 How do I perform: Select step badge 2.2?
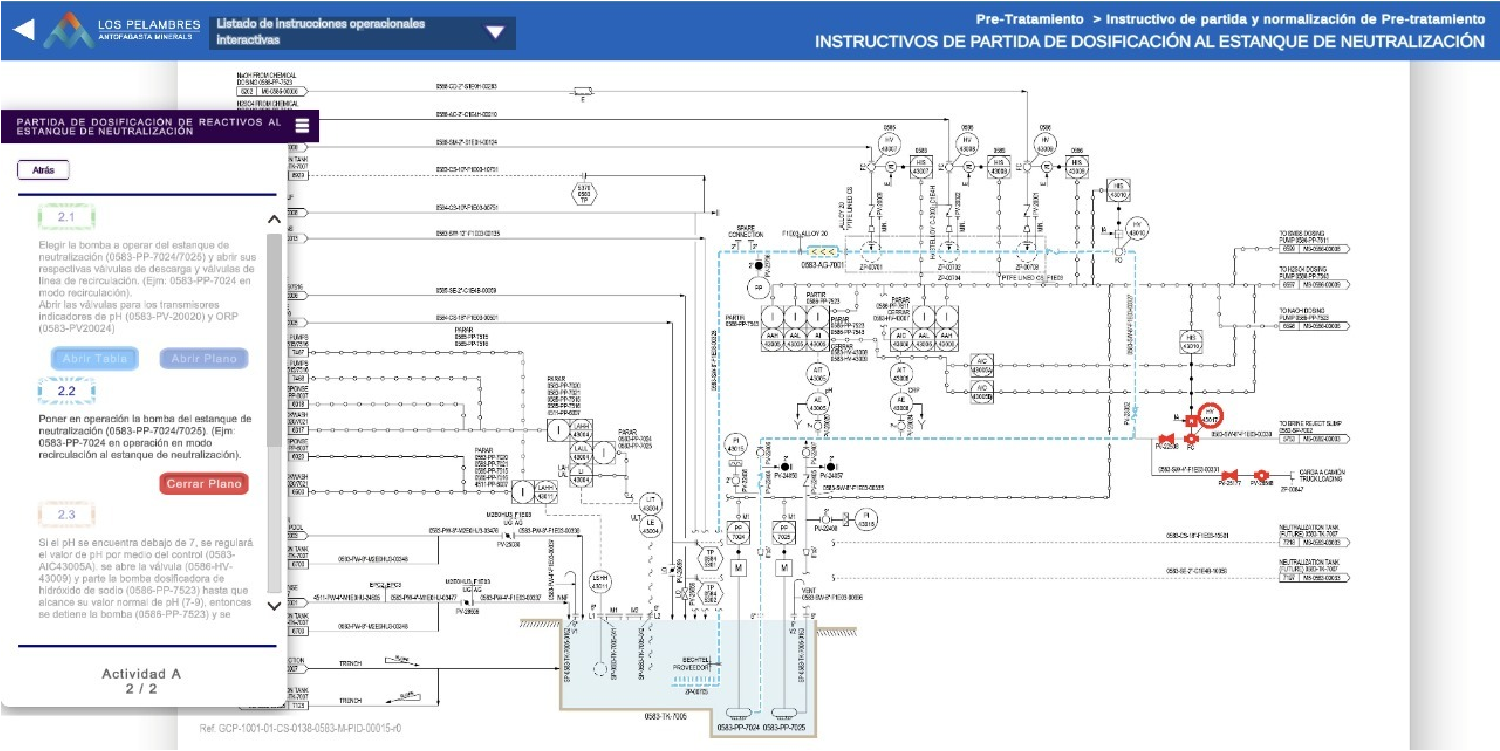pos(66,391)
